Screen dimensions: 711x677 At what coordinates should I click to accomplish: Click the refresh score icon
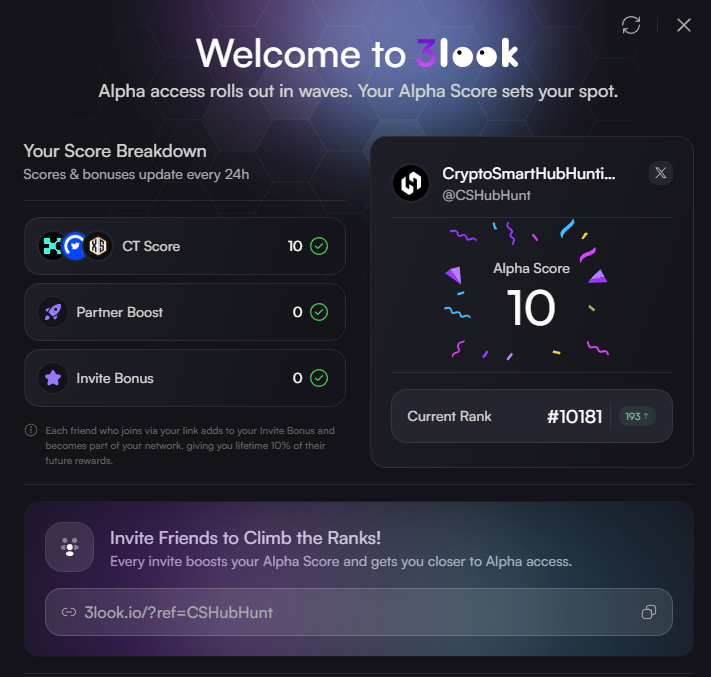(x=631, y=25)
